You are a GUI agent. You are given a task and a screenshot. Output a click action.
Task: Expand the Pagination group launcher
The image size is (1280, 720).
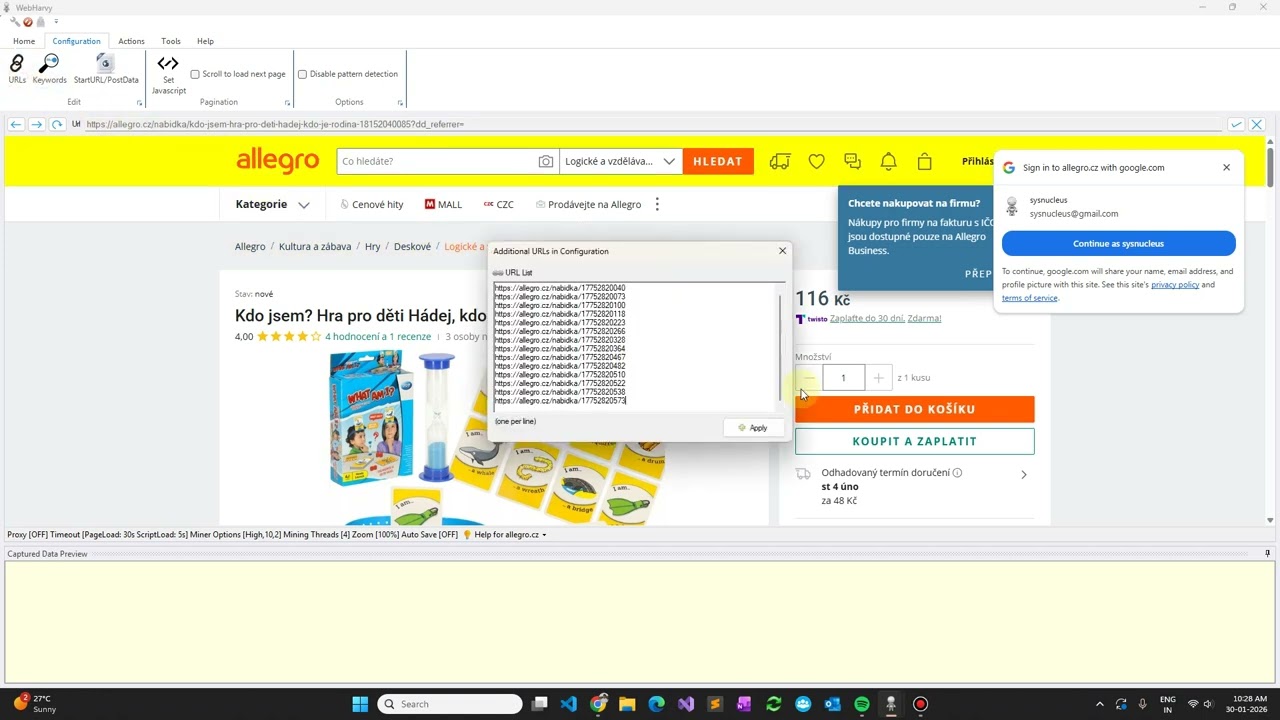pyautogui.click(x=287, y=103)
